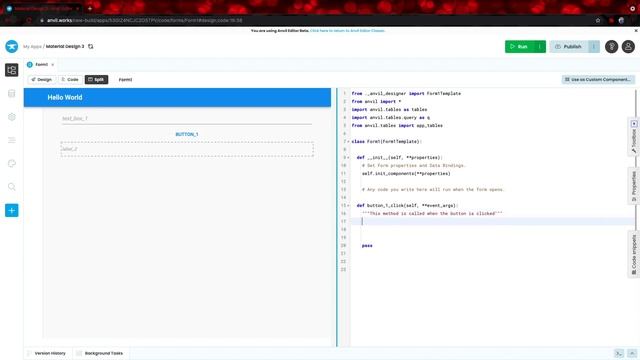Open the Theme palette sidebar icon
This screenshot has height=360, width=640.
click(11, 163)
